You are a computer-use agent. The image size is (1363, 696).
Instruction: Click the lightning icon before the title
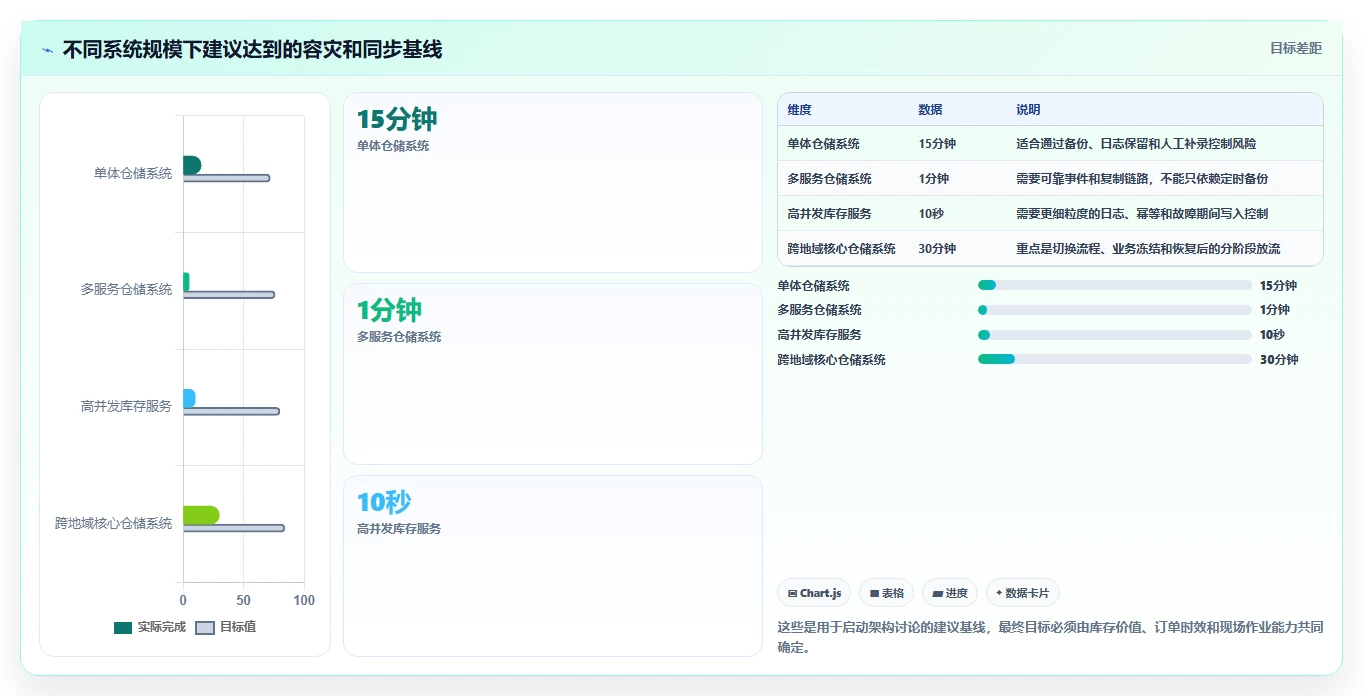[48, 50]
